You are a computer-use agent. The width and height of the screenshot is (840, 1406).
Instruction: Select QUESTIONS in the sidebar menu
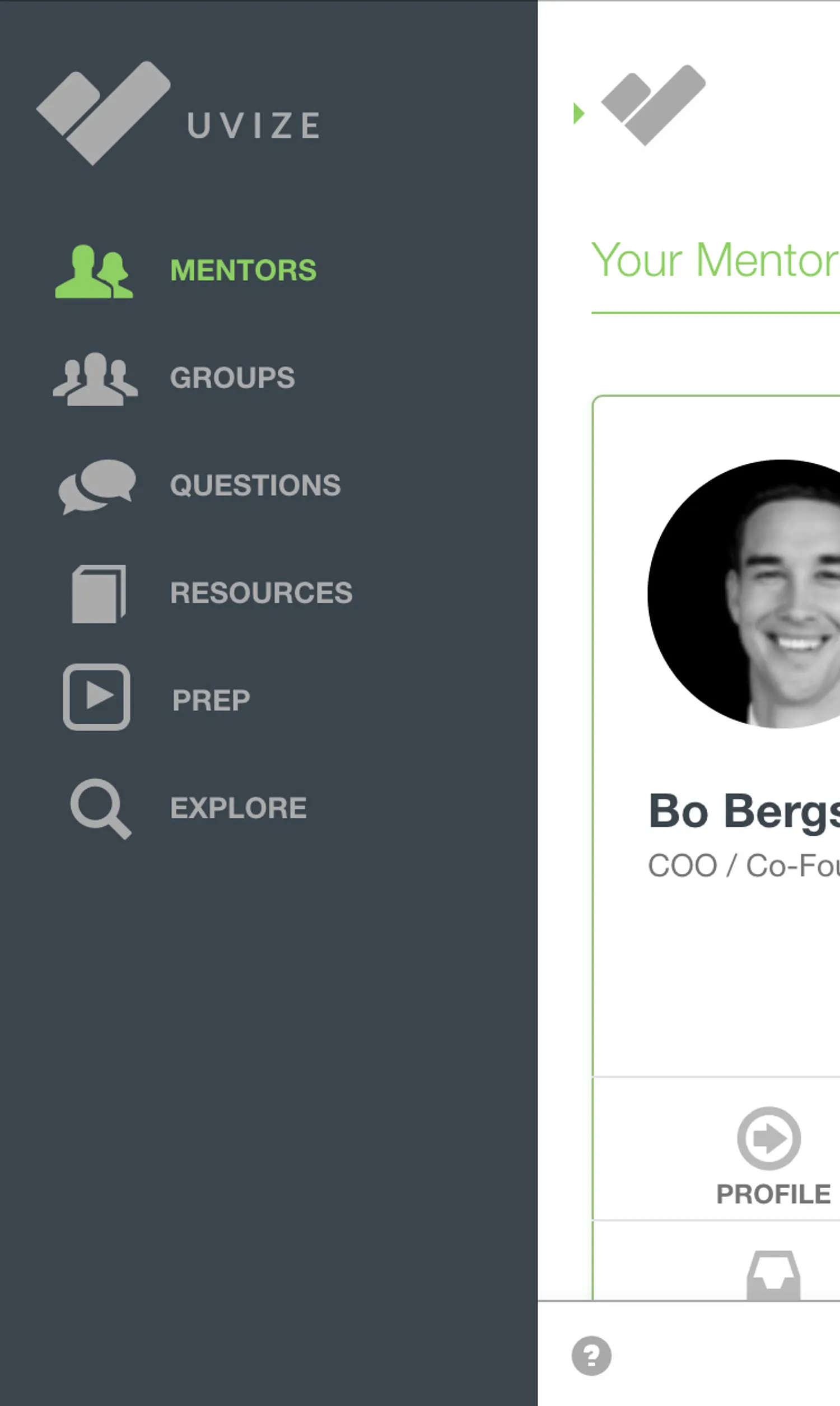pos(255,485)
